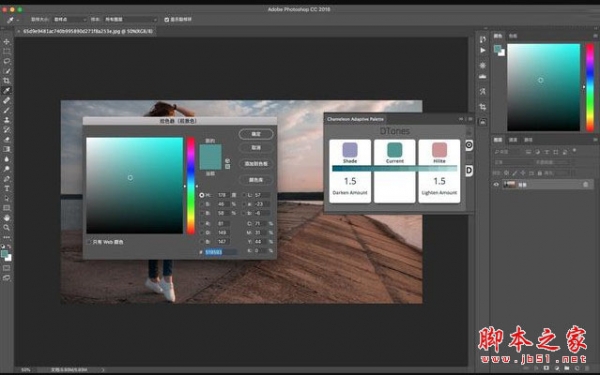Click the layer lock icon on background layer
The image size is (600, 375).
(x=585, y=184)
